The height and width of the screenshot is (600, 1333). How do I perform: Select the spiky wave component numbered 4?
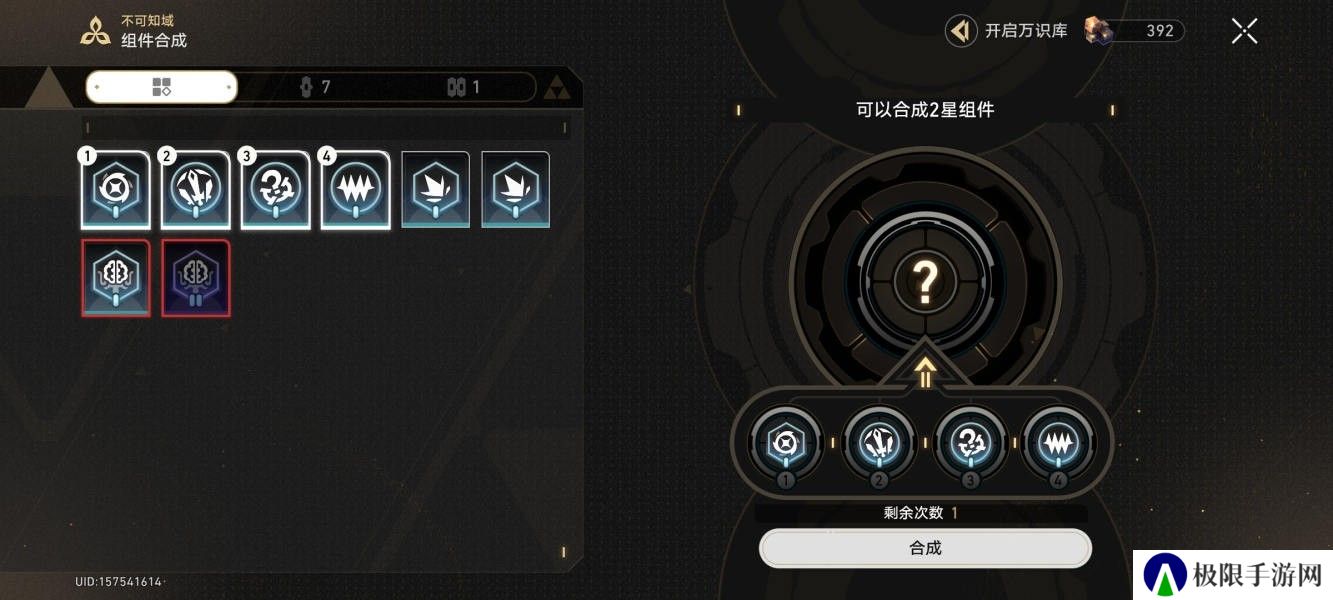pyautogui.click(x=355, y=190)
